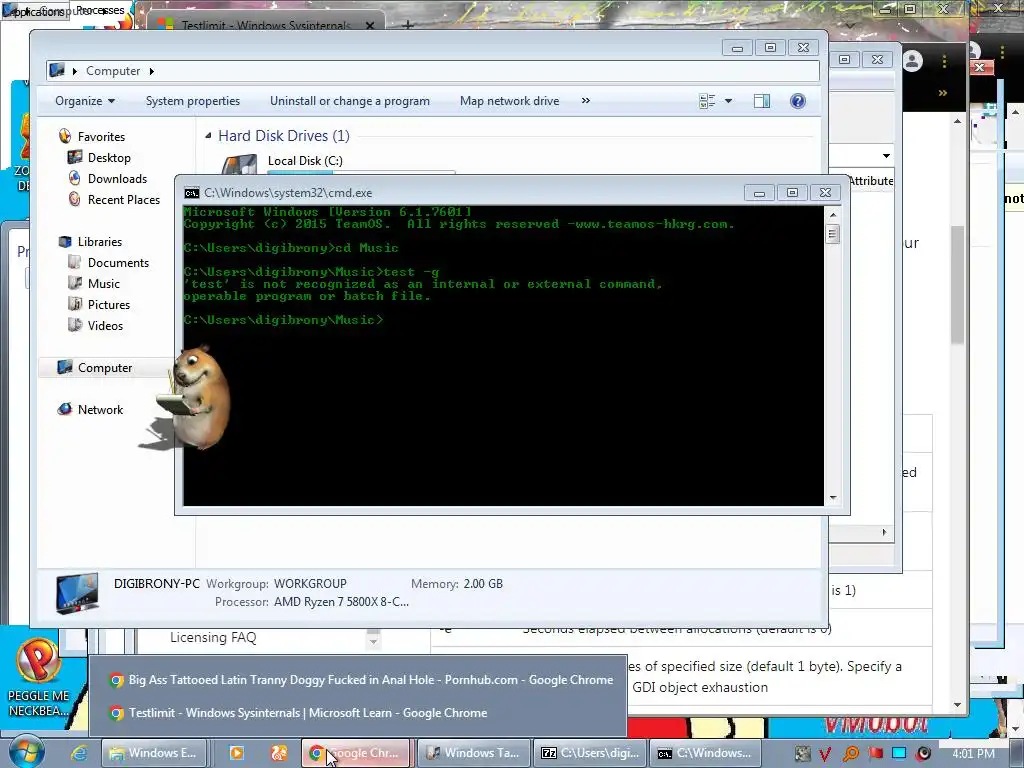The width and height of the screenshot is (1024, 768).
Task: Click the Computer breadcrumb in address bar
Action: click(113, 71)
